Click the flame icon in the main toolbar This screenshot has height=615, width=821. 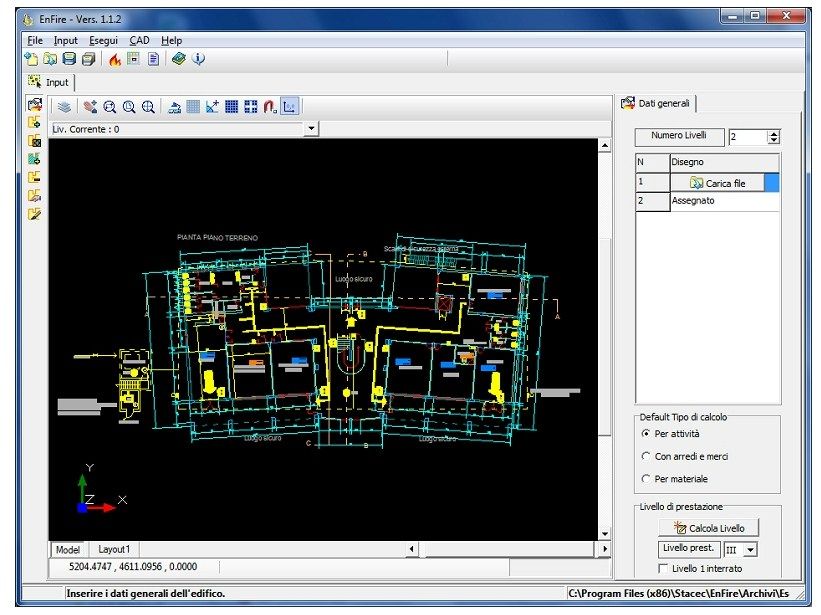pos(115,59)
